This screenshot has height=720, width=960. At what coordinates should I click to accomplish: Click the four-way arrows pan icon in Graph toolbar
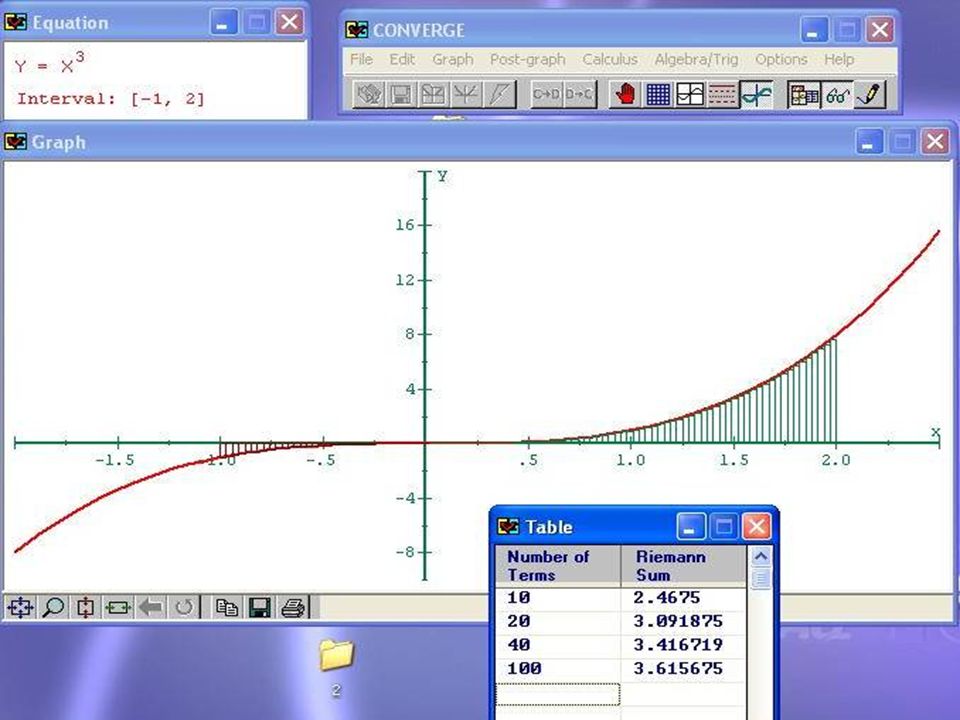tap(20, 607)
